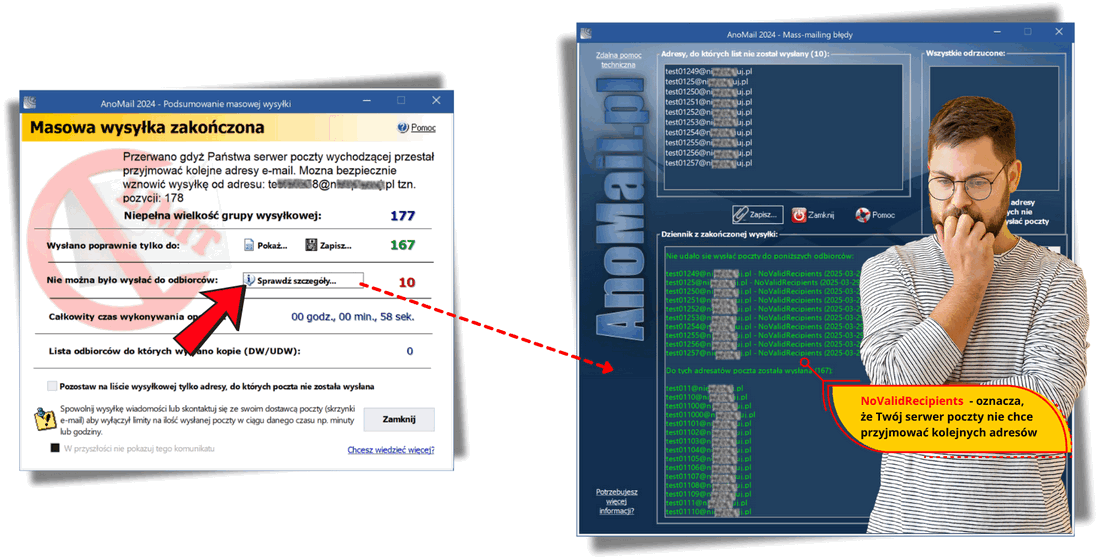Click sent log entry test01107@
The width and height of the screenshot is (1100, 559).
point(709,477)
